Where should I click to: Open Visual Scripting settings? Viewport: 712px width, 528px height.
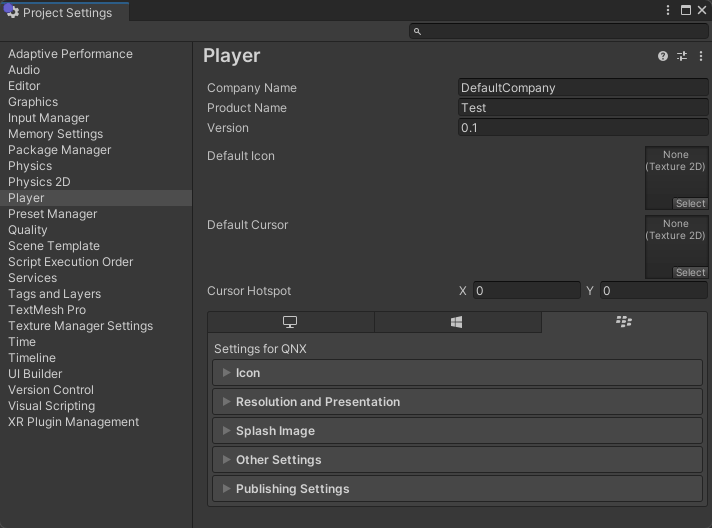click(96, 406)
